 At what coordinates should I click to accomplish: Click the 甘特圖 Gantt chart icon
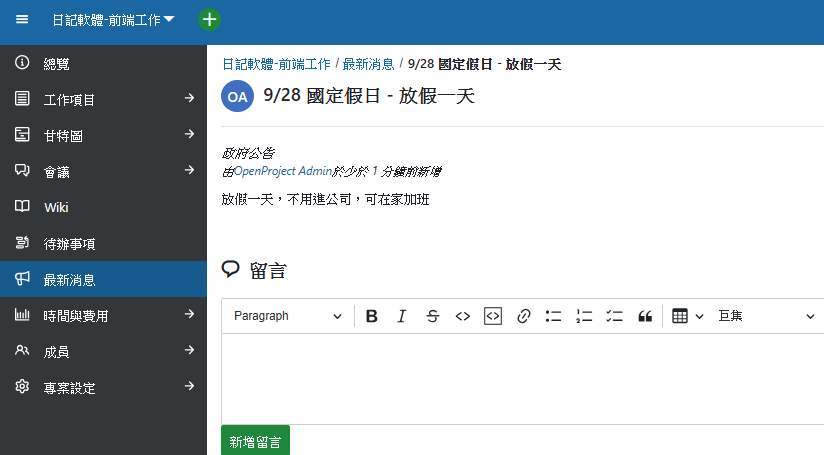[22, 135]
